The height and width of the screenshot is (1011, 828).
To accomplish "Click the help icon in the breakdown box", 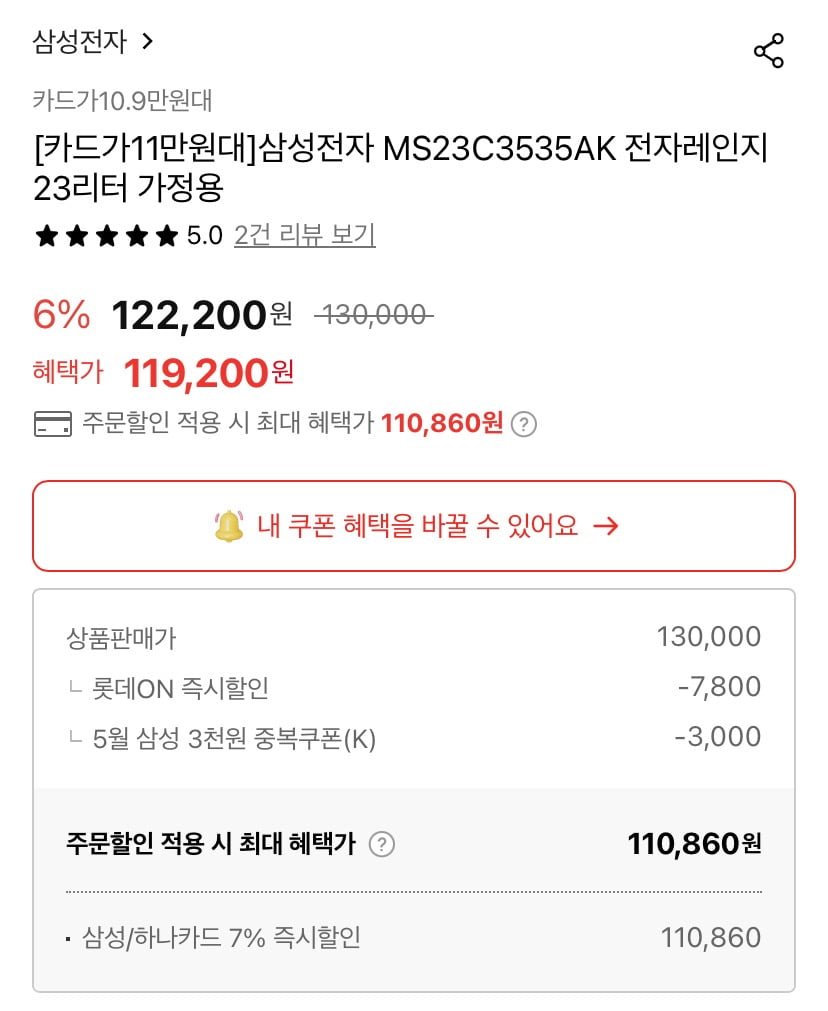I will tap(382, 844).
